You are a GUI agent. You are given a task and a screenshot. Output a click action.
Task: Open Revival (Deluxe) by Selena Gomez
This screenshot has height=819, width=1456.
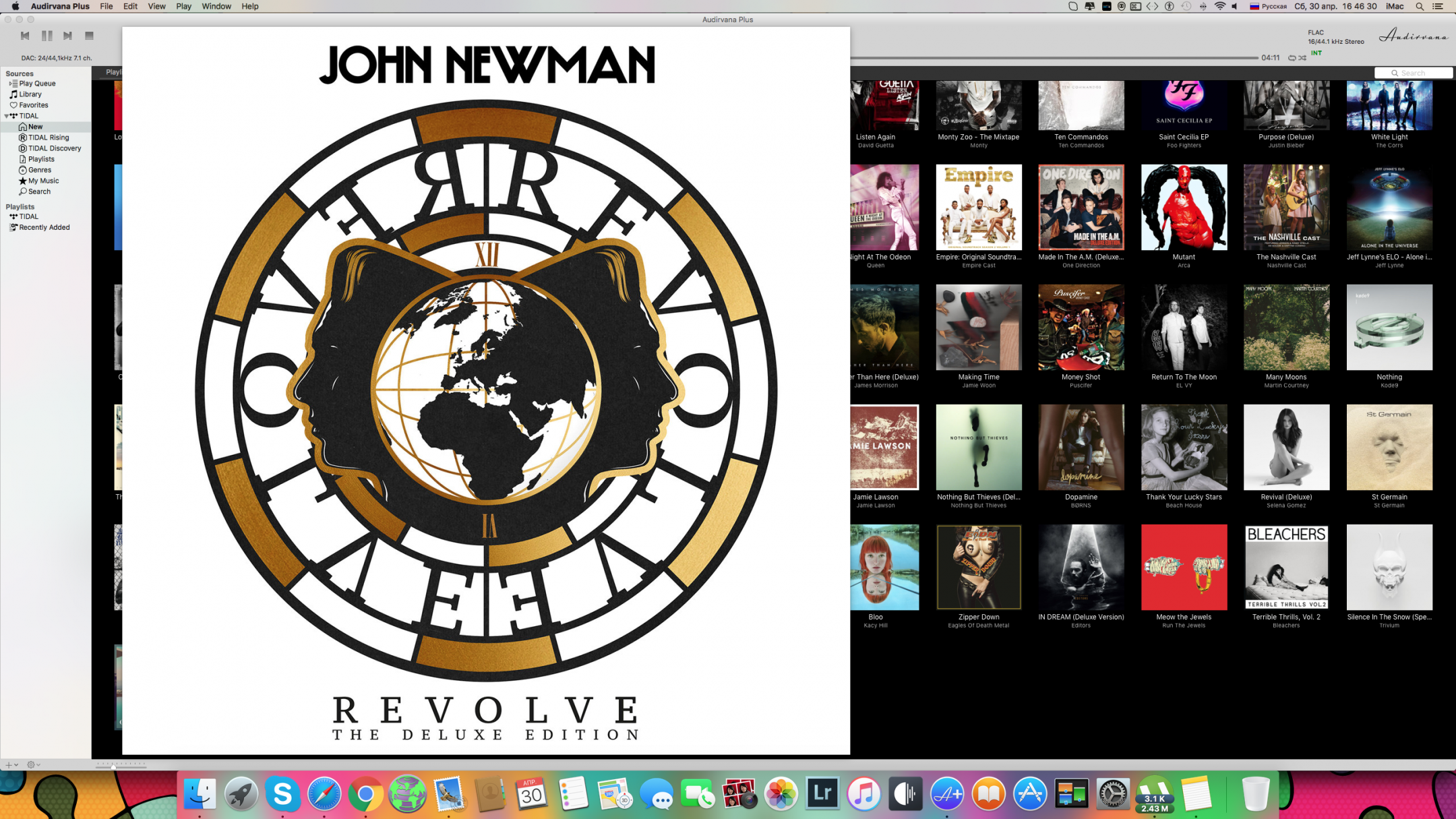(1286, 447)
